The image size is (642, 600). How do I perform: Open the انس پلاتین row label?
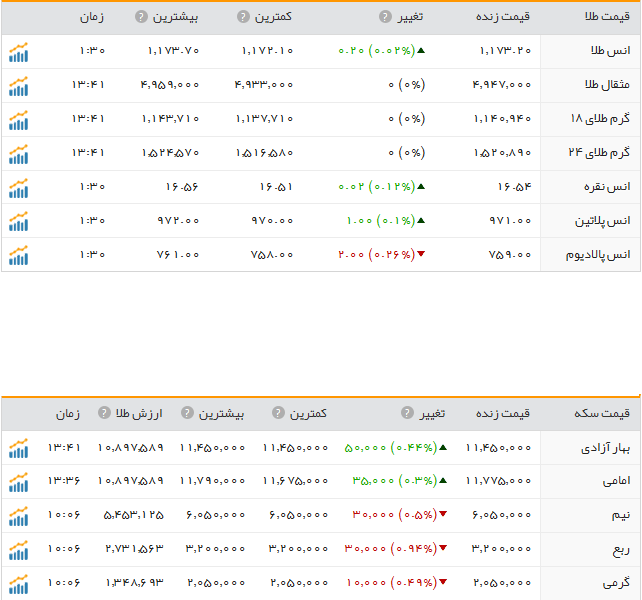click(x=602, y=221)
